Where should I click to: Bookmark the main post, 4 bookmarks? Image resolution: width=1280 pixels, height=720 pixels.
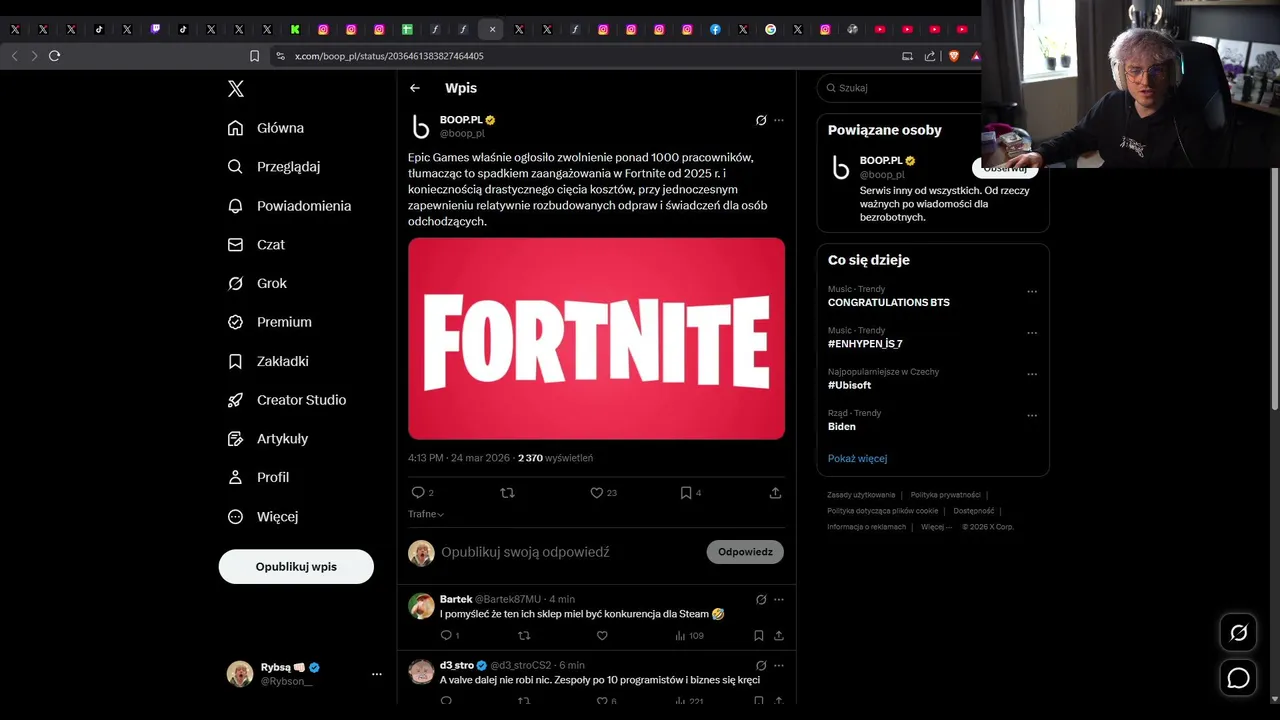pyautogui.click(x=690, y=493)
